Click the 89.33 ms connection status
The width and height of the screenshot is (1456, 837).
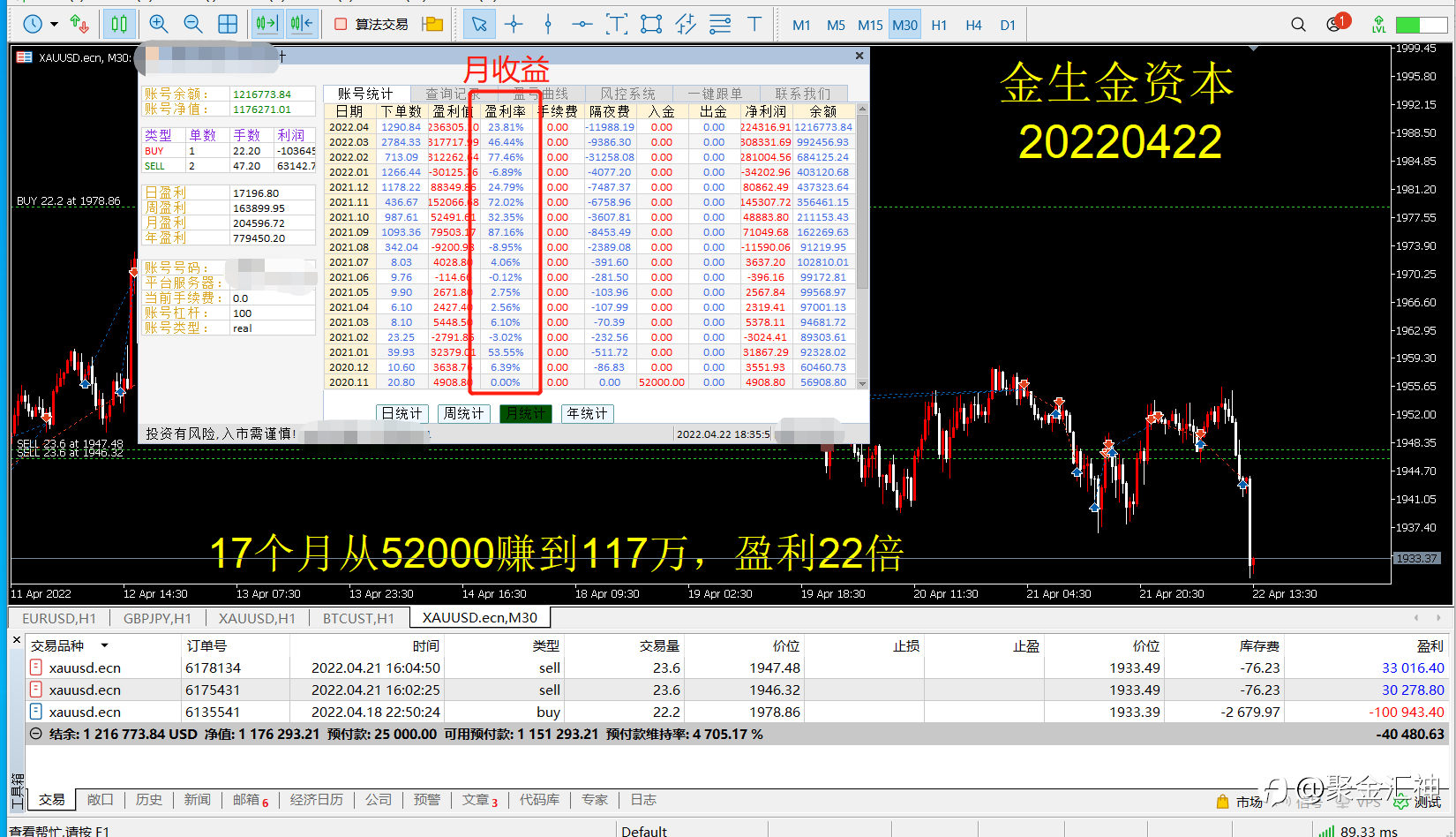pos(1359,831)
